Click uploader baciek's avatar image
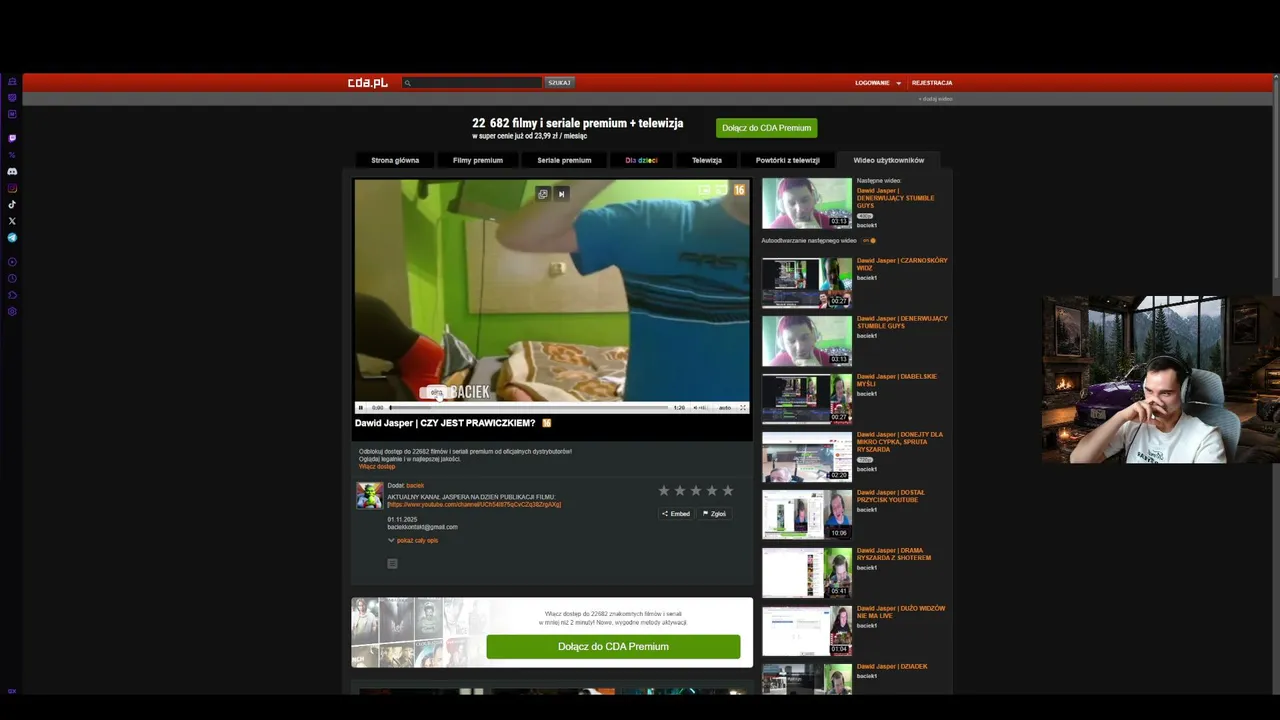 (370, 495)
